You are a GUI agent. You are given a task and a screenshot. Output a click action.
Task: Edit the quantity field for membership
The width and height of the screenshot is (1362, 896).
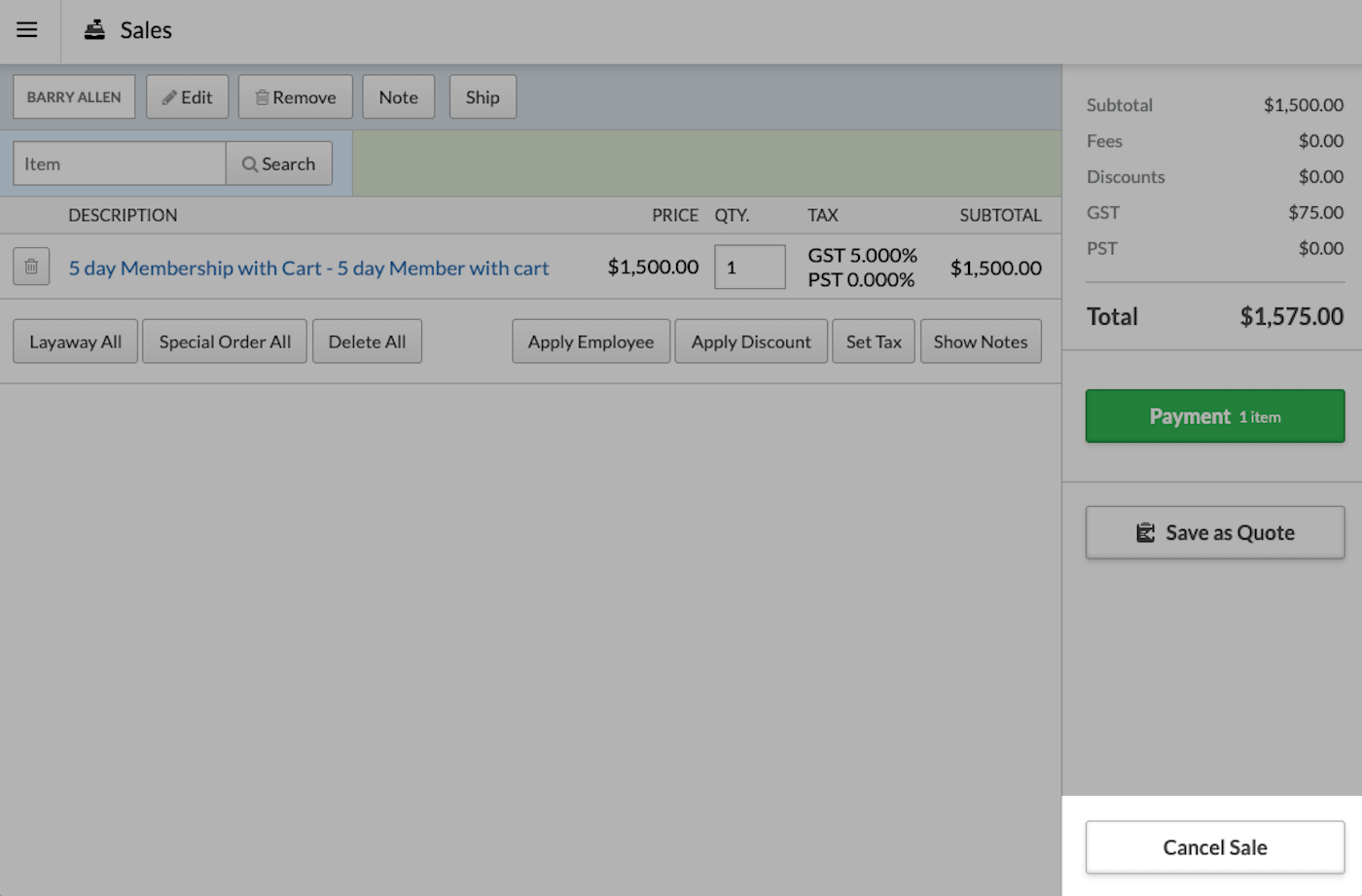tap(748, 267)
